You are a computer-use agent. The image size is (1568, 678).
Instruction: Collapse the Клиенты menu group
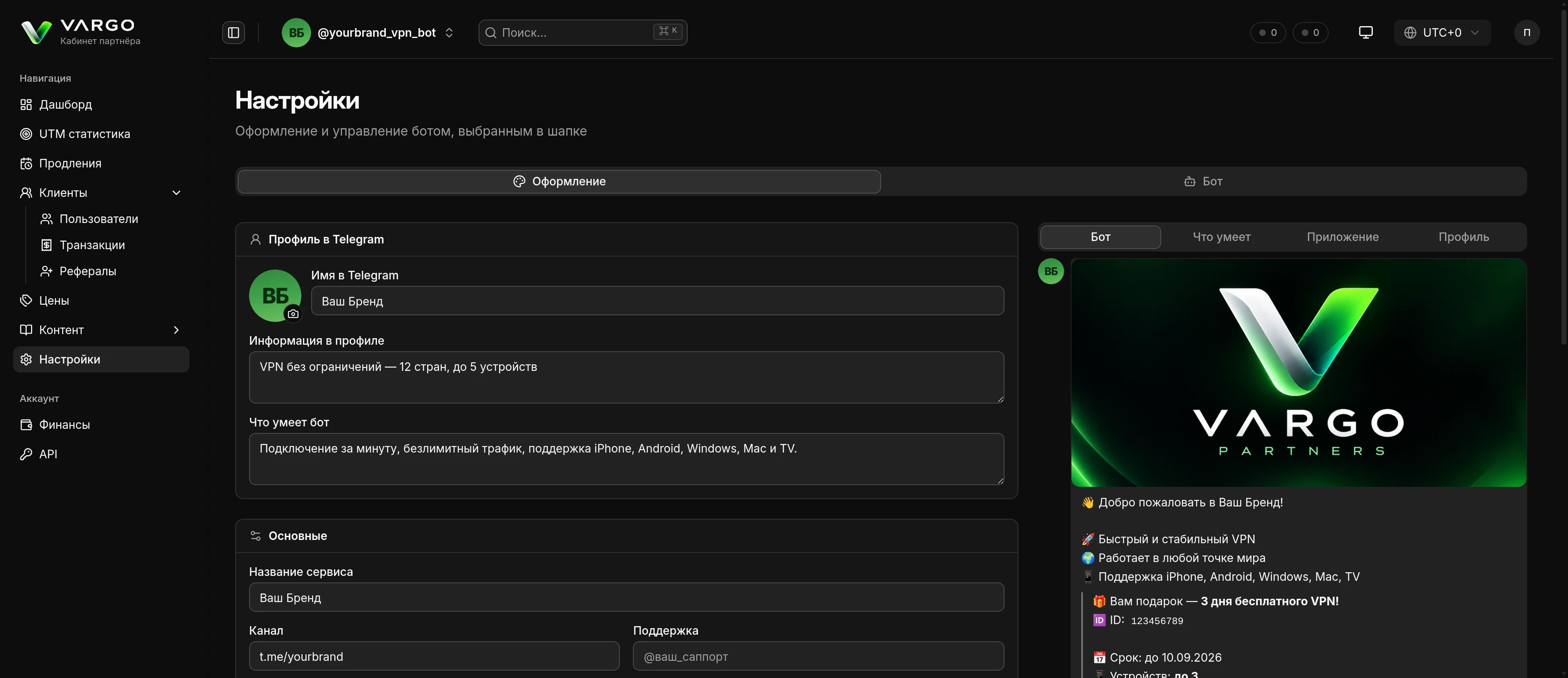pos(101,192)
